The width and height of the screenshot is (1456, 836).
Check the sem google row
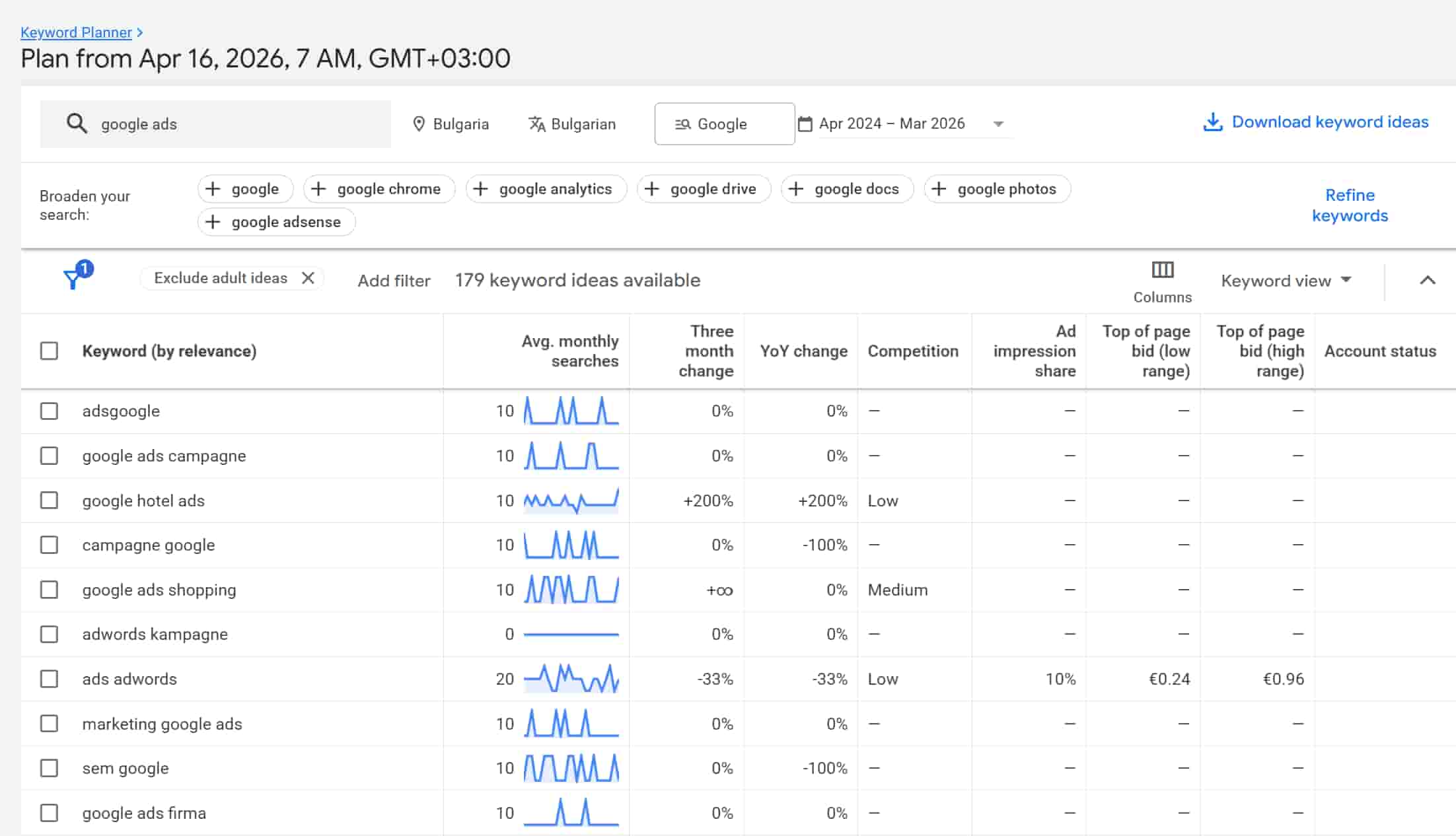point(49,768)
